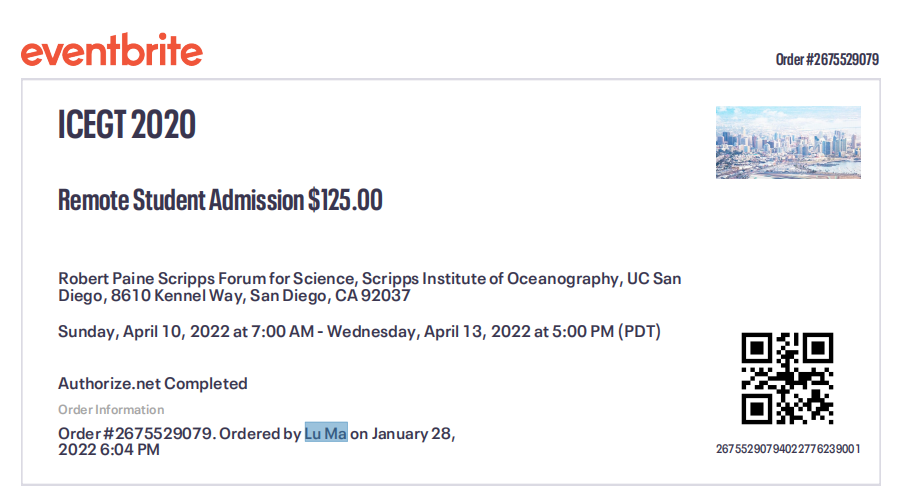Click the highlighted name Lu Ma
The height and width of the screenshot is (502, 909).
[x=326, y=434]
